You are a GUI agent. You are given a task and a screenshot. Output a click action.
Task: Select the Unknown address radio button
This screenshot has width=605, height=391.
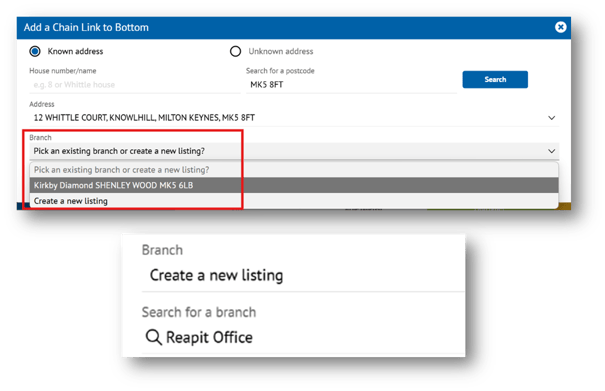[x=235, y=51]
